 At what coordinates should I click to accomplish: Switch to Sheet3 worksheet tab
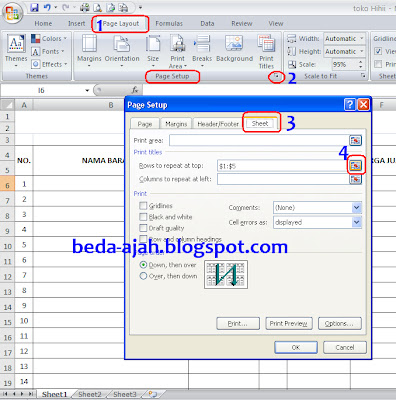125,394
